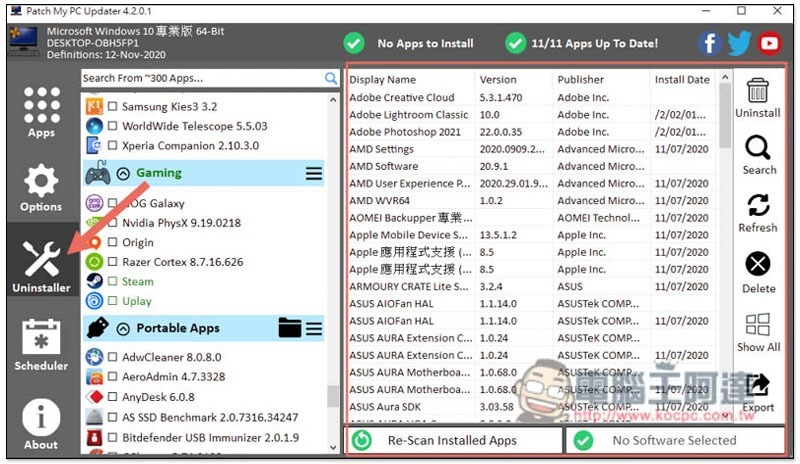Open the Gaming category hamburger menu
Image resolution: width=800 pixels, height=464 pixels.
pos(314,174)
